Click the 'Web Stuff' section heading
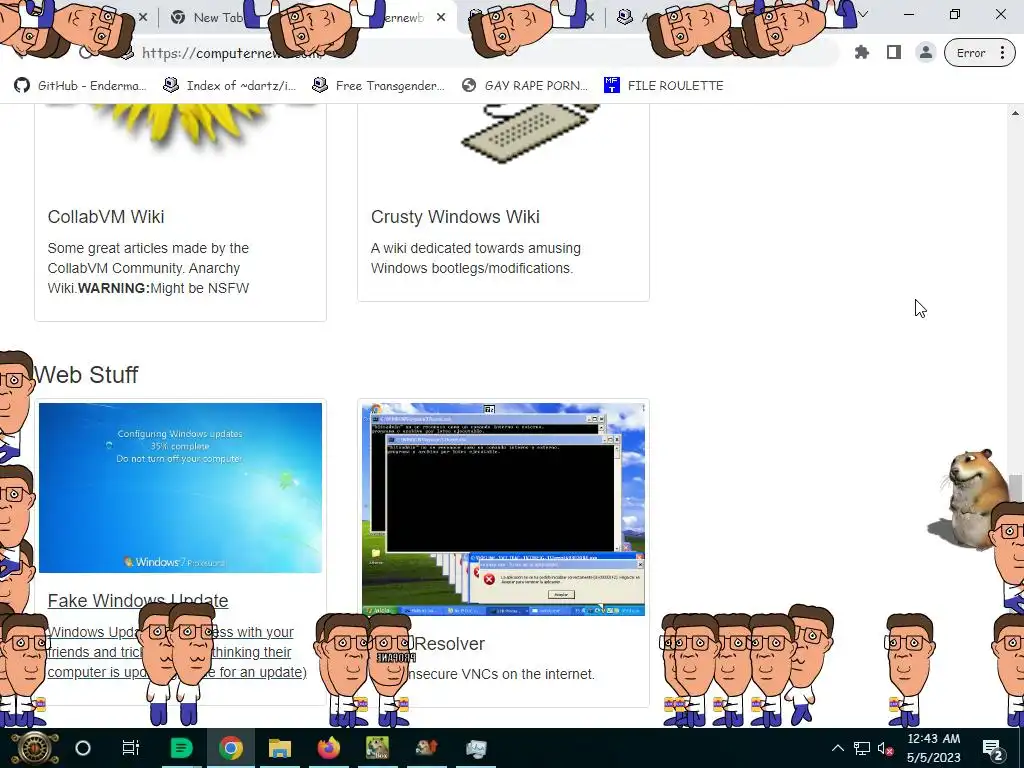Viewport: 1024px width, 768px height. tap(86, 375)
